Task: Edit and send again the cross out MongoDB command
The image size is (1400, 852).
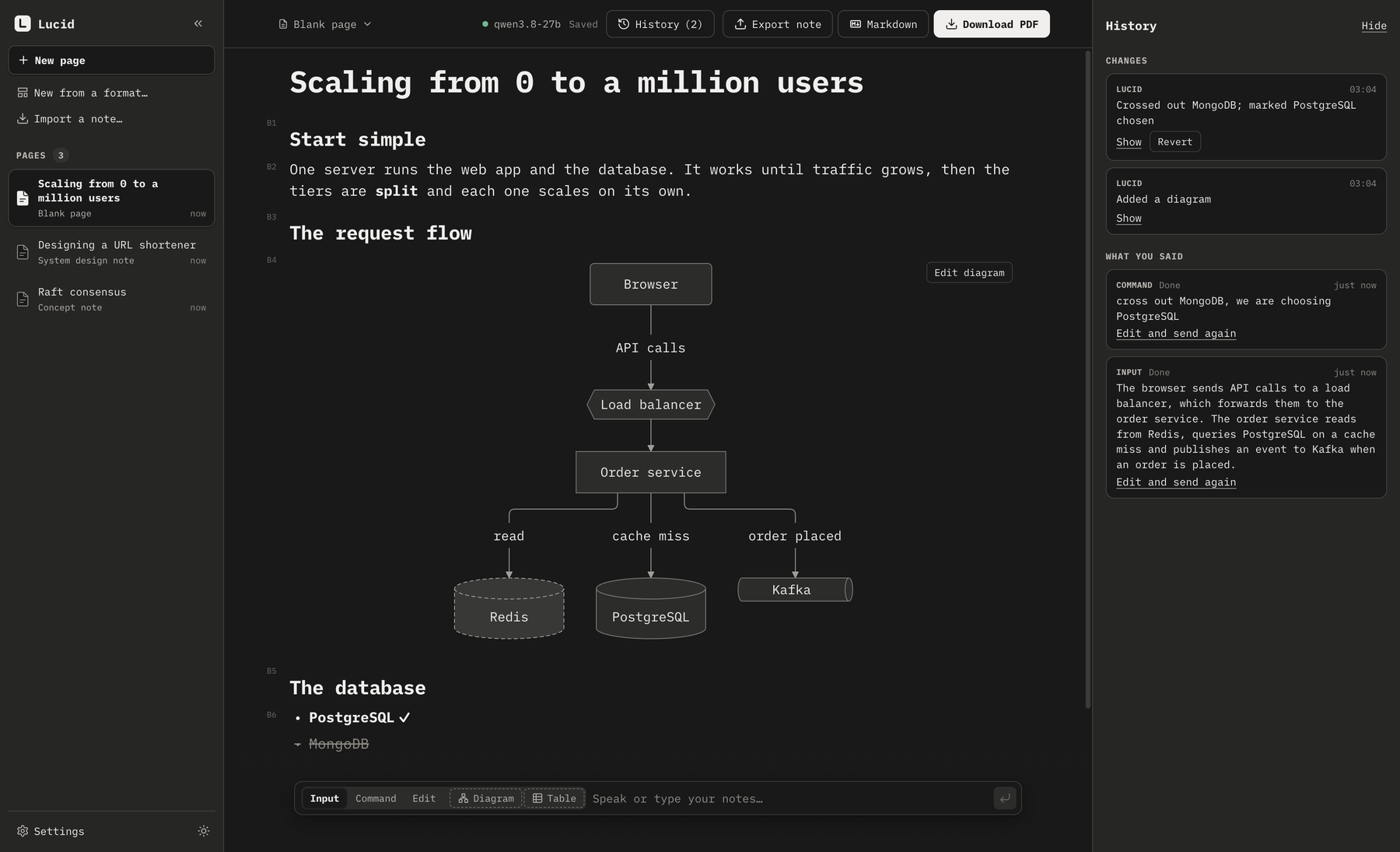Action: click(x=1176, y=333)
